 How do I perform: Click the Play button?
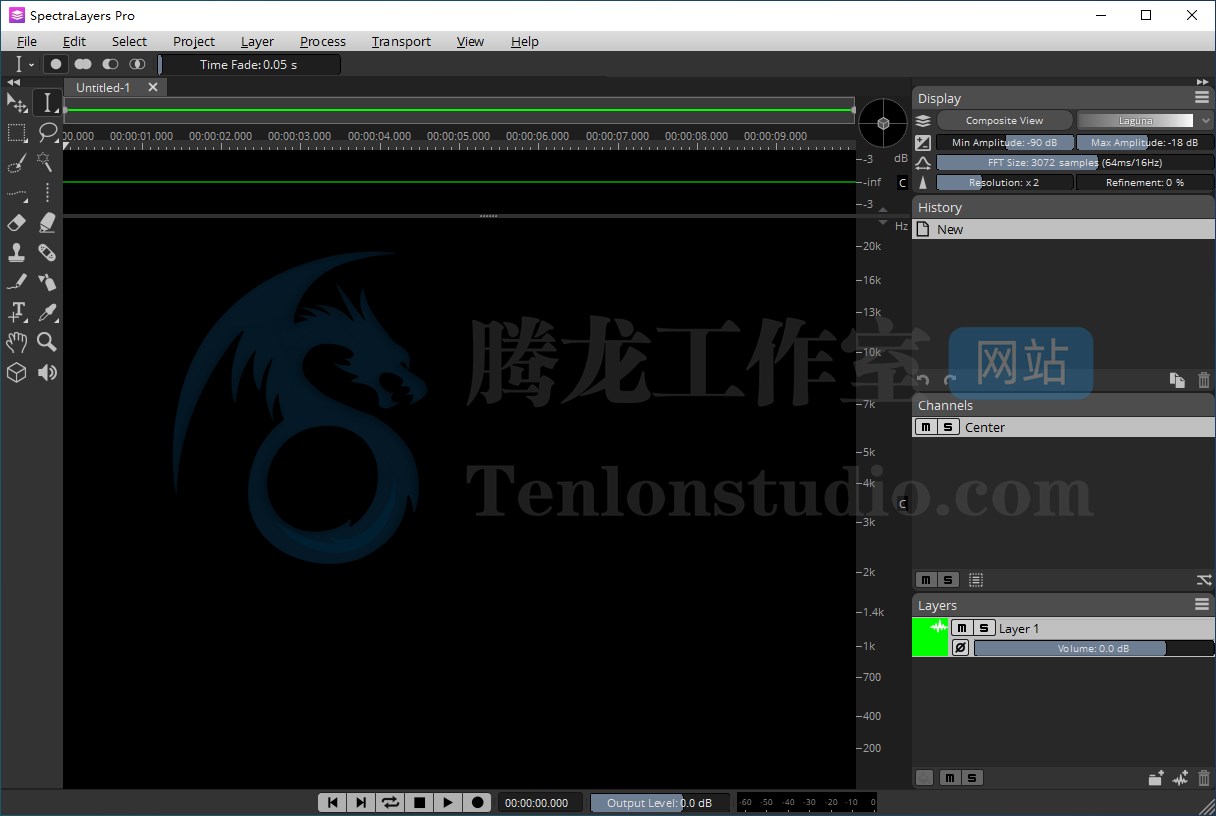(448, 802)
